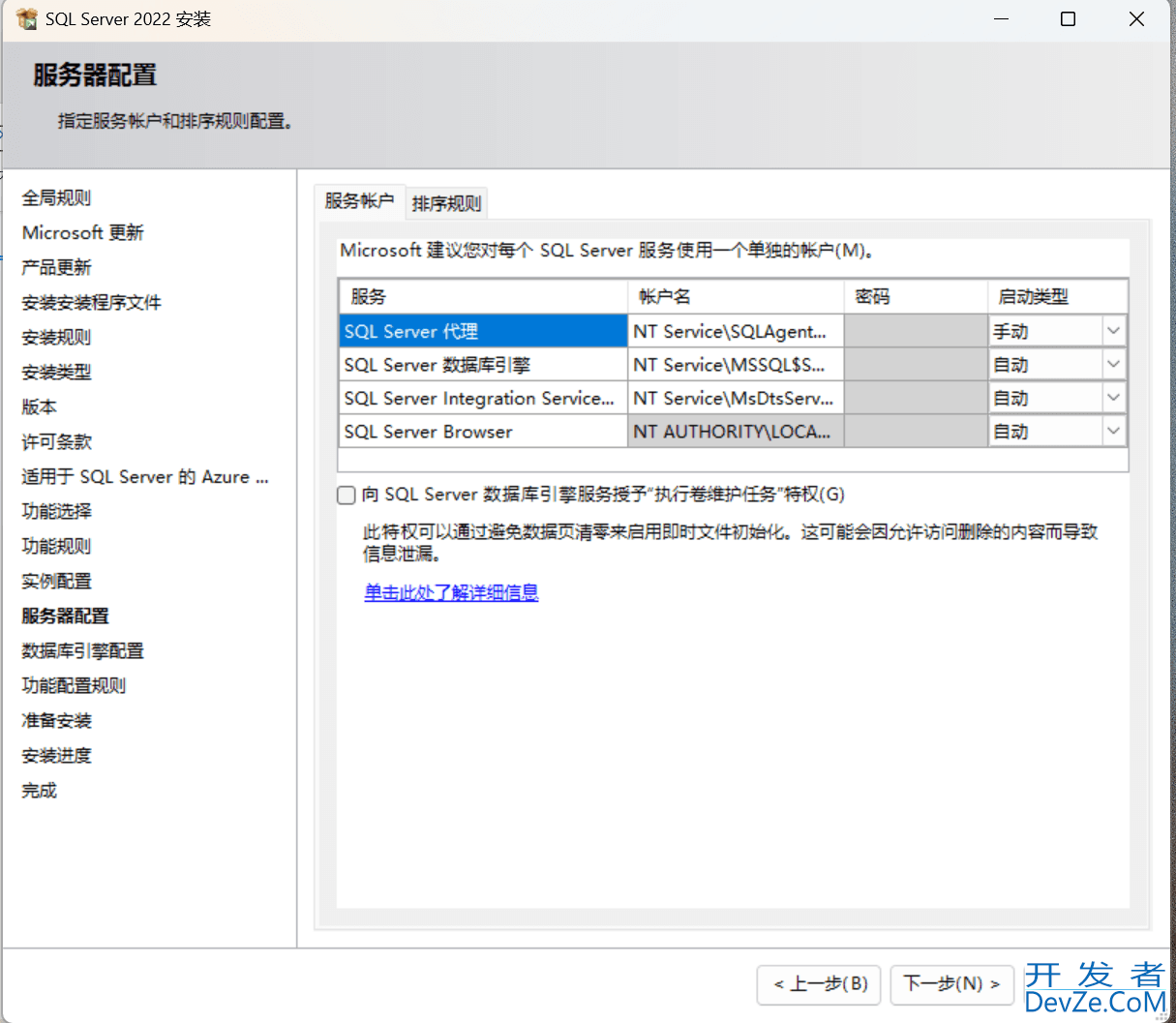Click password field for SQL Server 代理
The width and height of the screenshot is (1176, 1023).
click(x=916, y=331)
